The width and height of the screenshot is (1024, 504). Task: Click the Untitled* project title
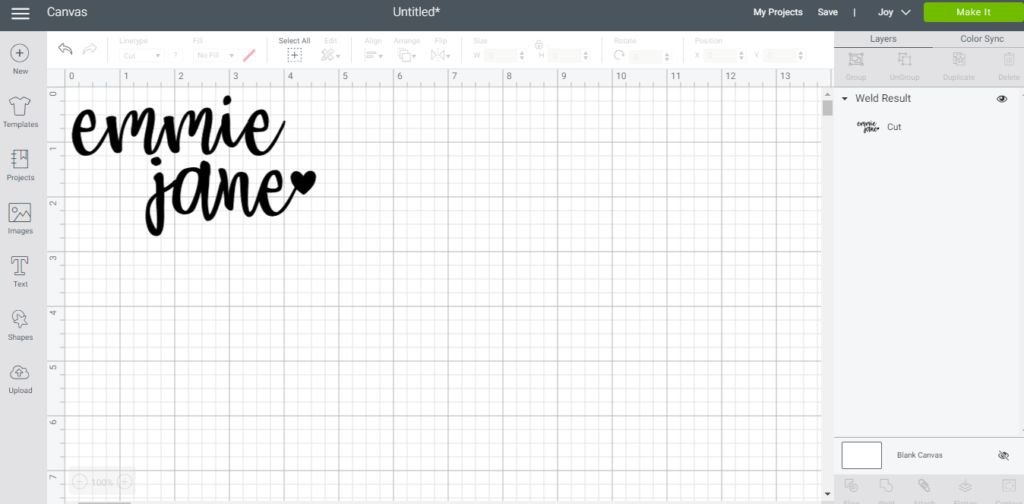[x=417, y=12]
